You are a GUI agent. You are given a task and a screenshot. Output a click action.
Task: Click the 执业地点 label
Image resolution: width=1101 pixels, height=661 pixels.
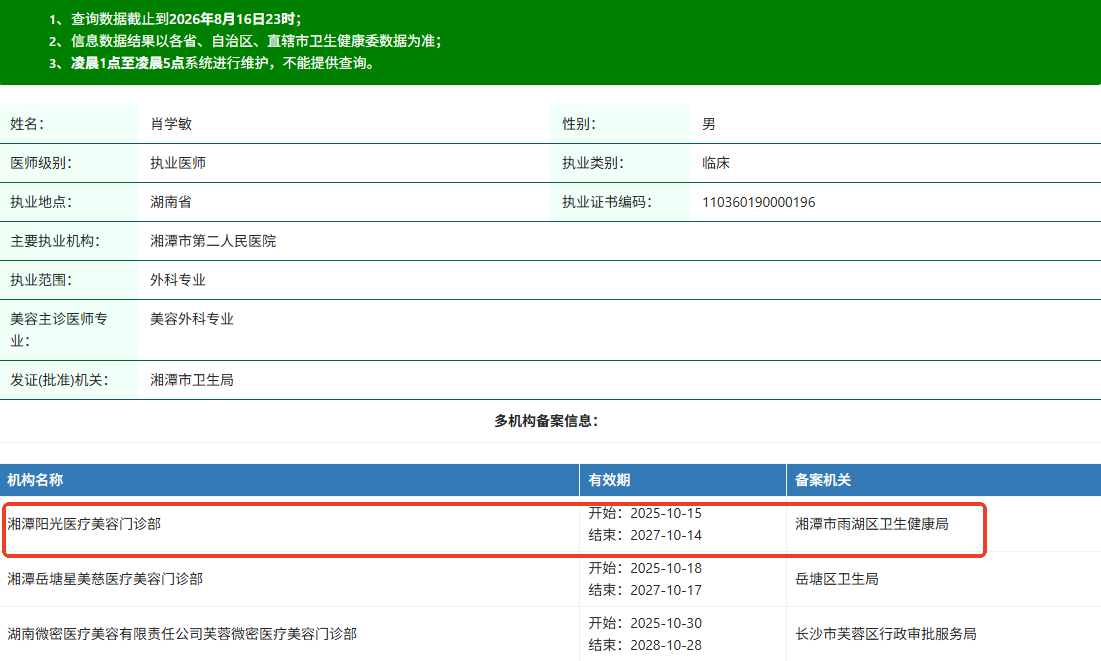pos(41,202)
